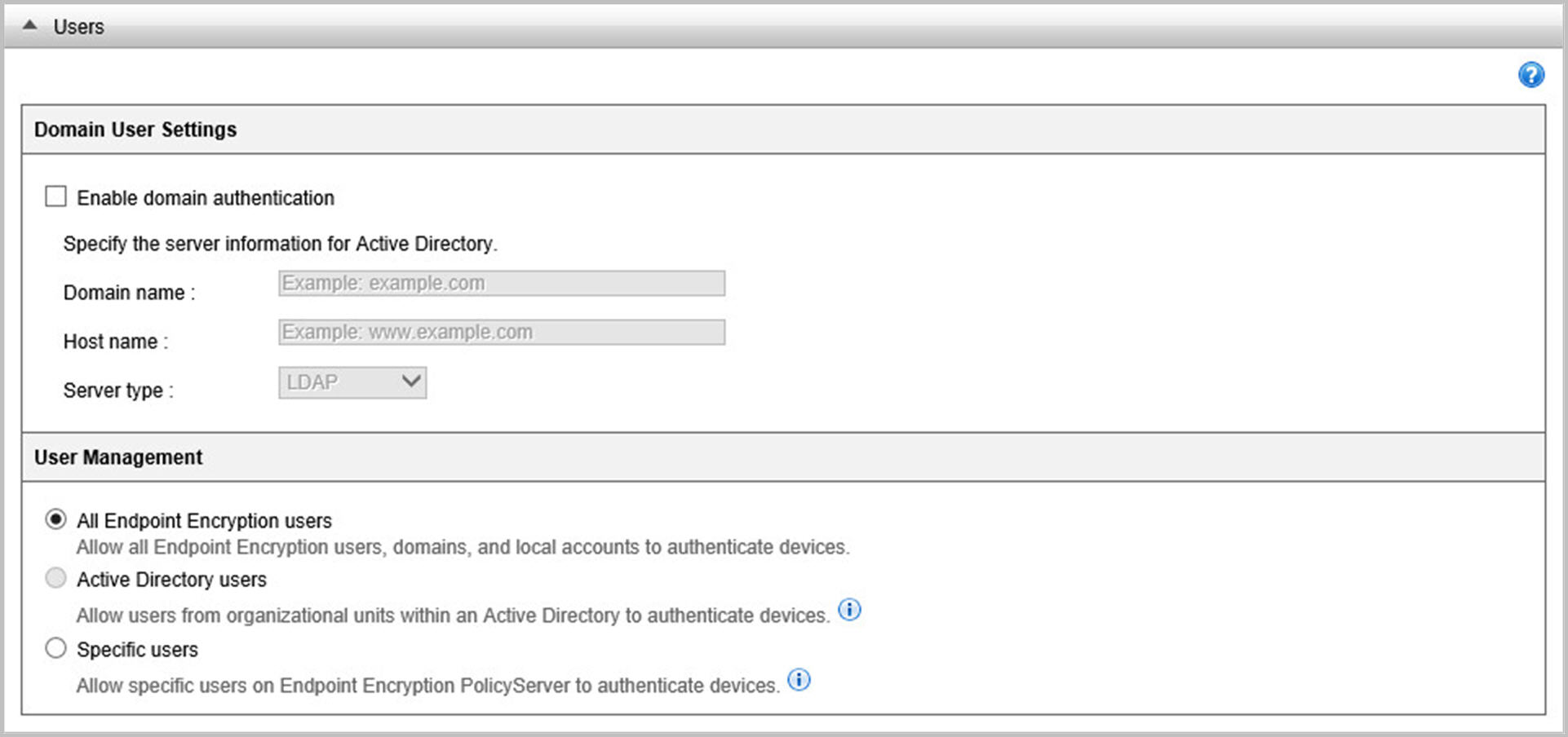This screenshot has width=1568, height=737.
Task: Click the Users header bar
Action: pos(78,24)
